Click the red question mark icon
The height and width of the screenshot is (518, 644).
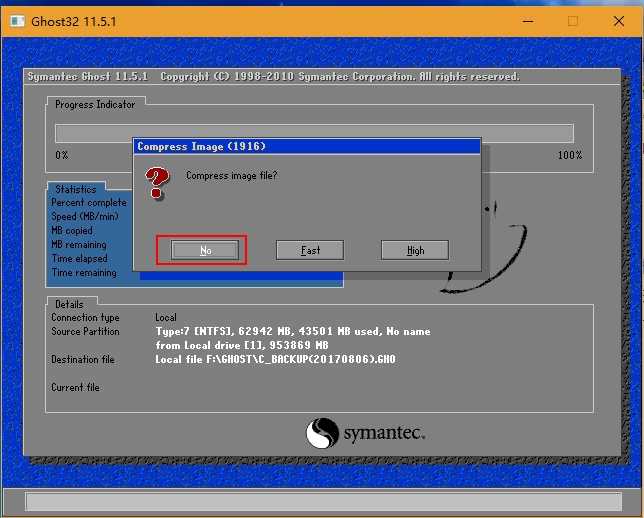156,183
